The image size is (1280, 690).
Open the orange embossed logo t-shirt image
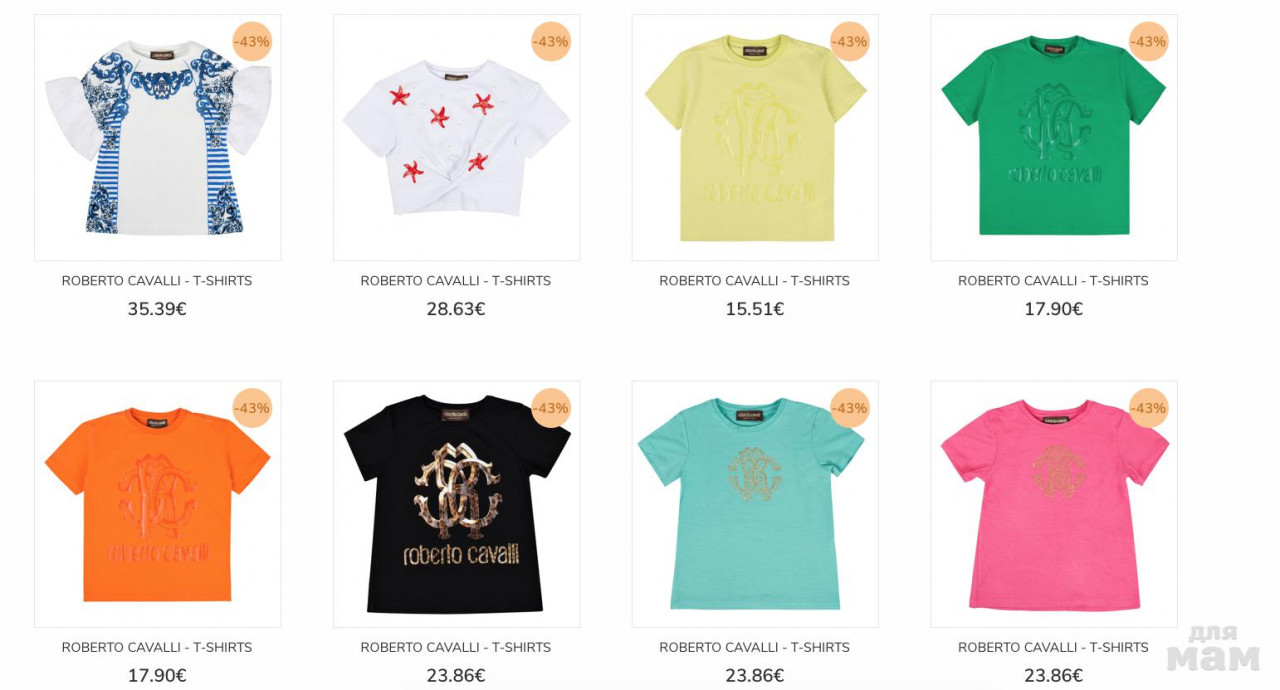tap(157, 504)
